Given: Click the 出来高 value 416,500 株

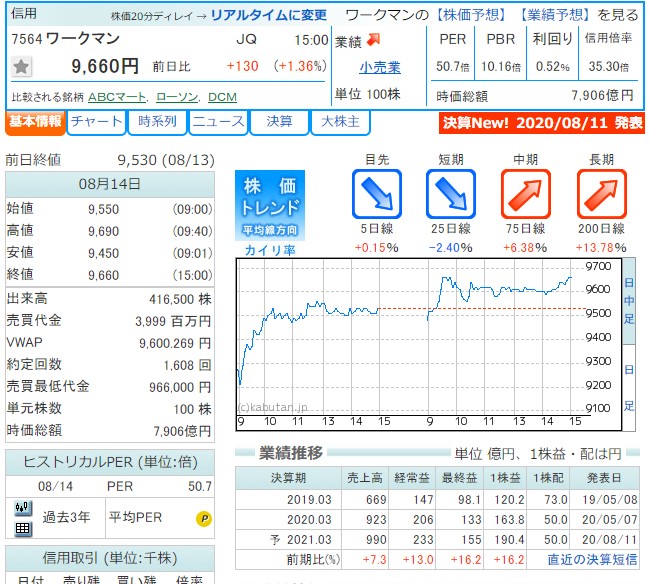Looking at the screenshot, I should click(x=180, y=299).
